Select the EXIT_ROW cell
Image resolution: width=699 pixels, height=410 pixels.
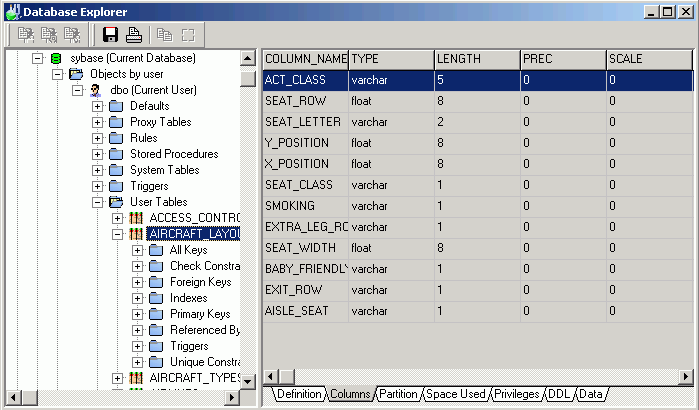coord(305,290)
